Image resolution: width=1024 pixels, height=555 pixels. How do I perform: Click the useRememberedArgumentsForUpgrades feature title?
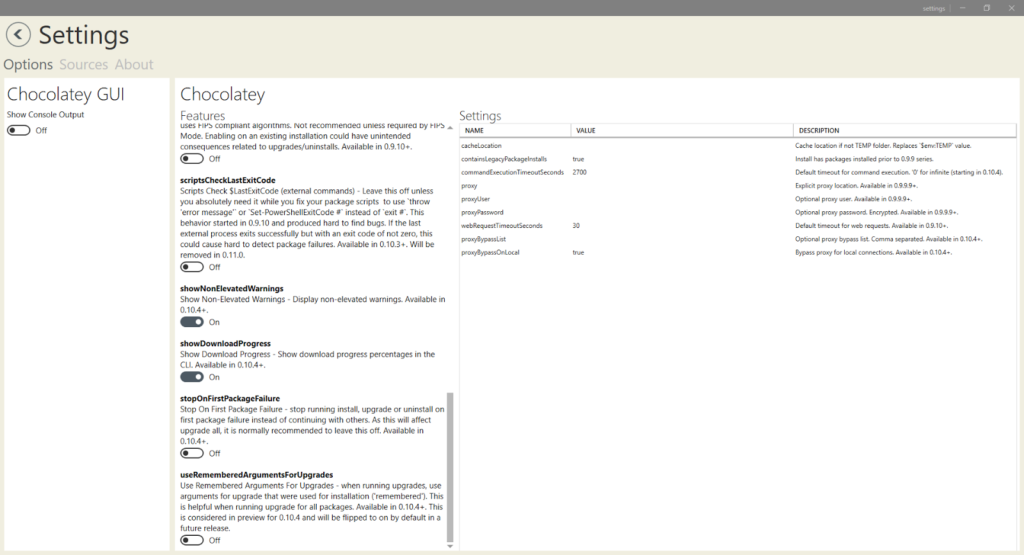tap(257, 475)
